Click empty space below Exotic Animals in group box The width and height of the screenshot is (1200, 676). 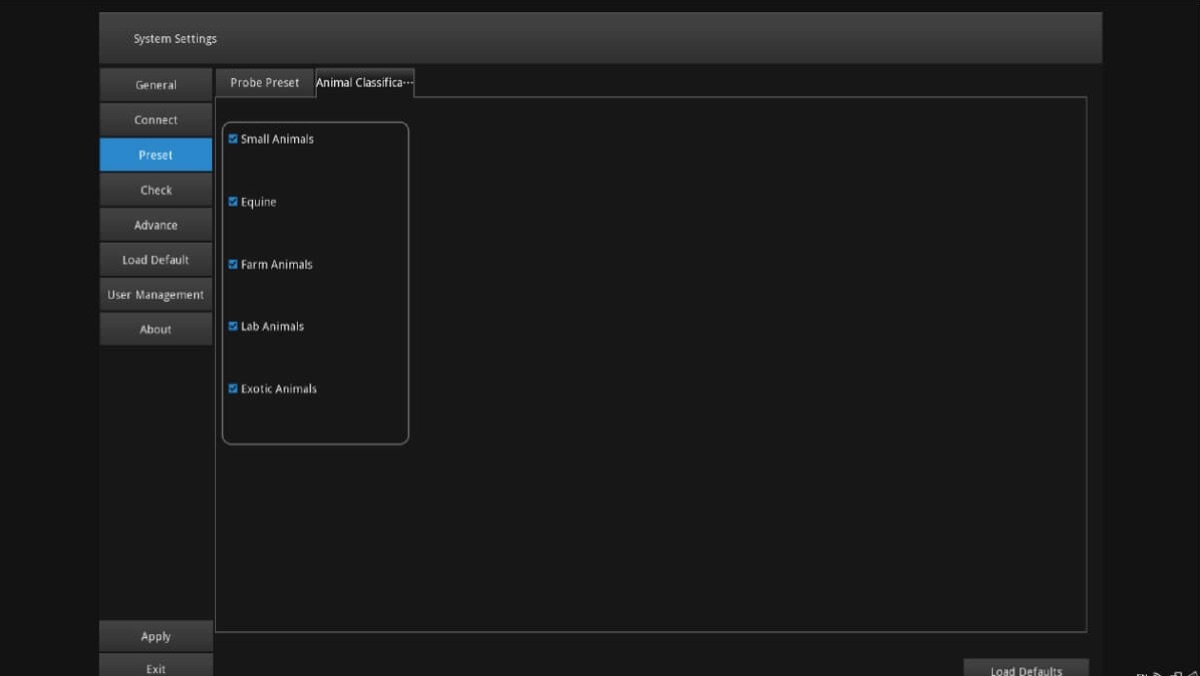coord(315,420)
